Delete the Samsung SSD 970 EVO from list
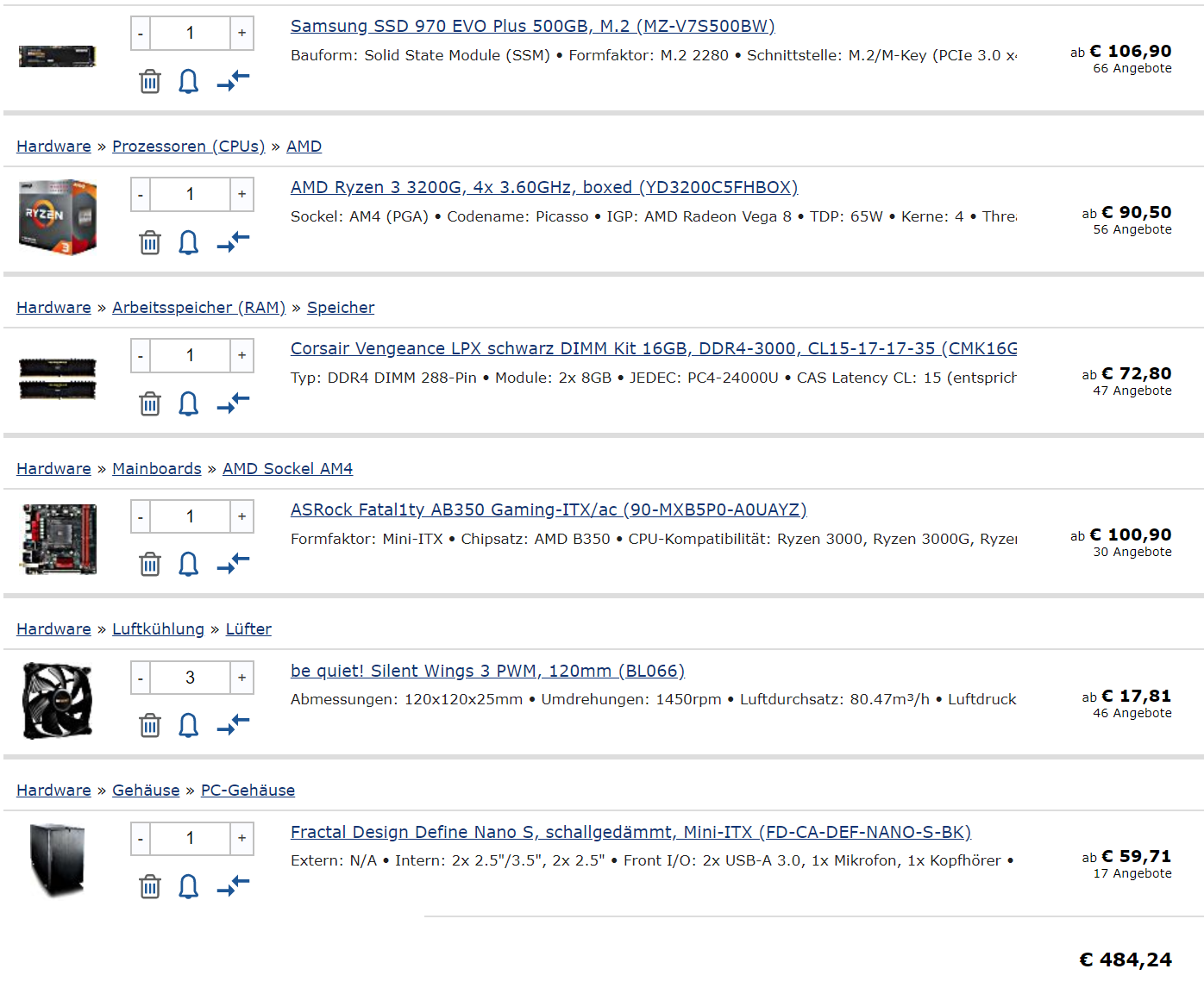1204x994 pixels. tap(150, 82)
